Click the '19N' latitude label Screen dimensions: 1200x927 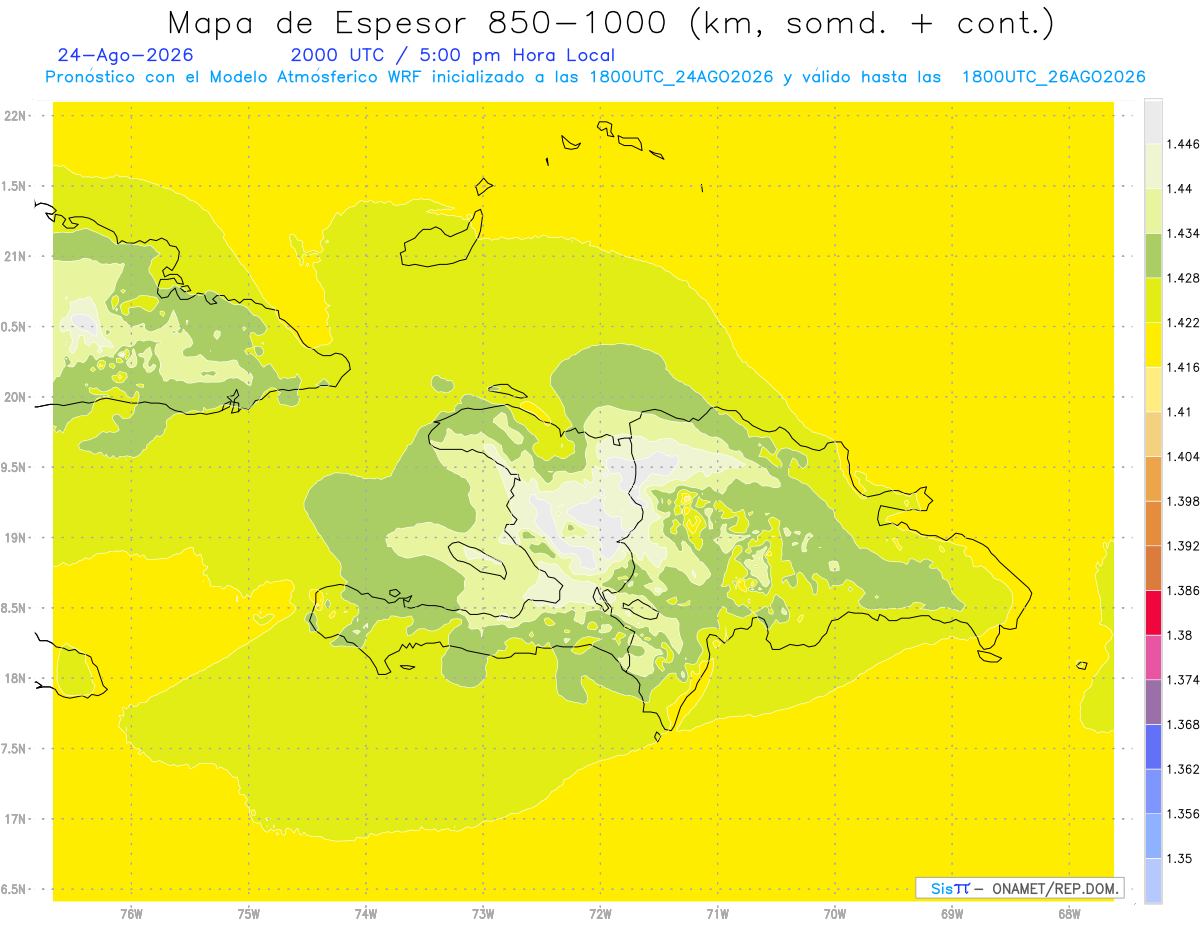point(15,538)
